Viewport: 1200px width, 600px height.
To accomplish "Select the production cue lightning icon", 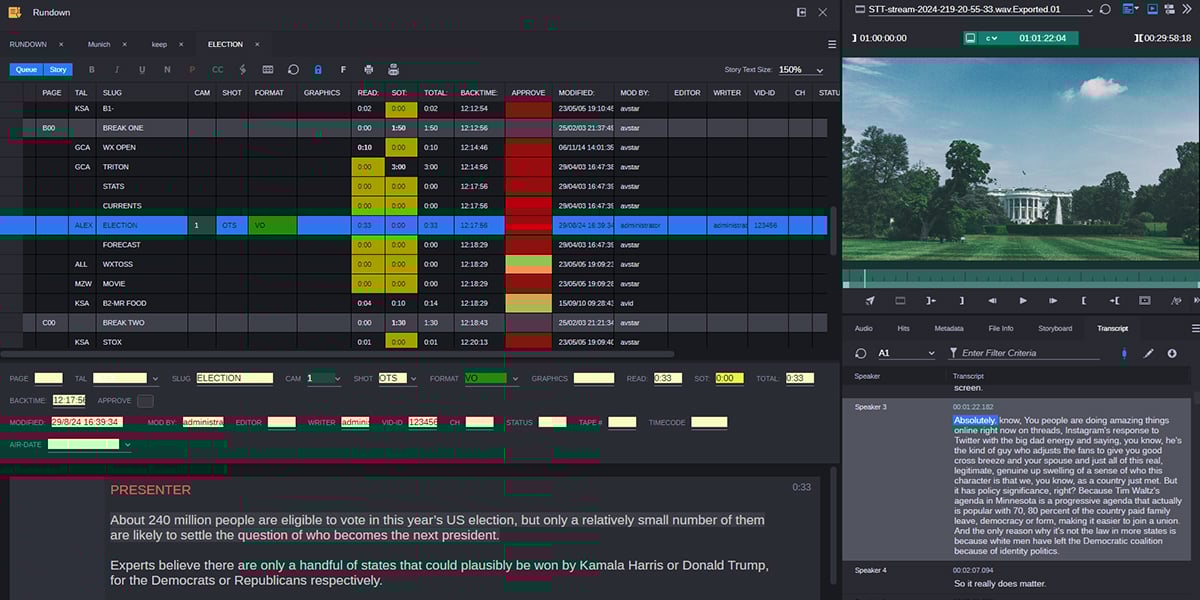I will coord(243,70).
